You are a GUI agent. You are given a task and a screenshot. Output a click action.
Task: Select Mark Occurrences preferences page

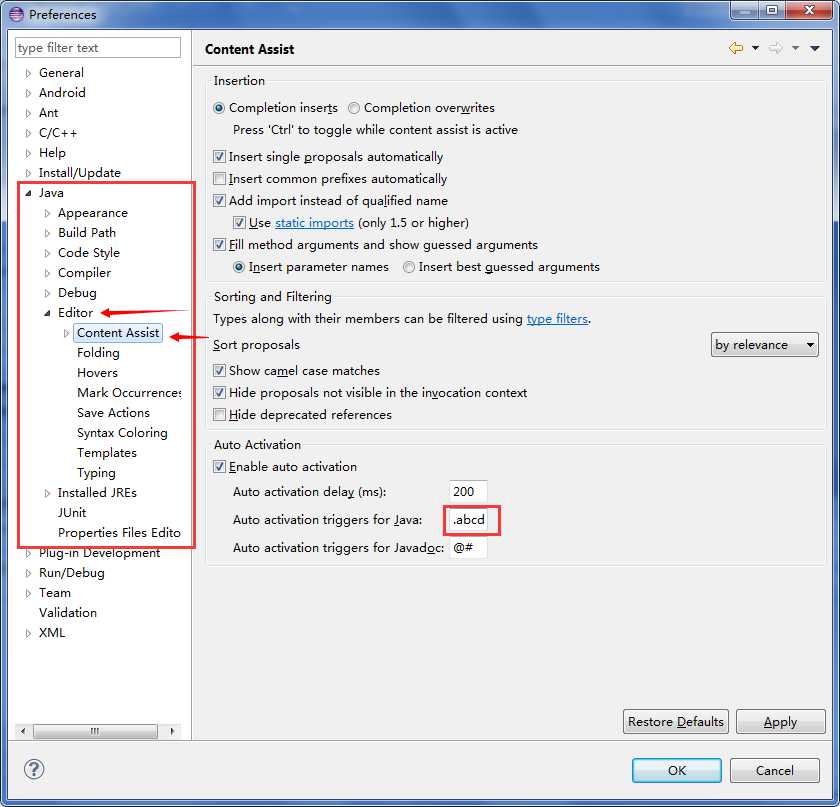coord(129,392)
